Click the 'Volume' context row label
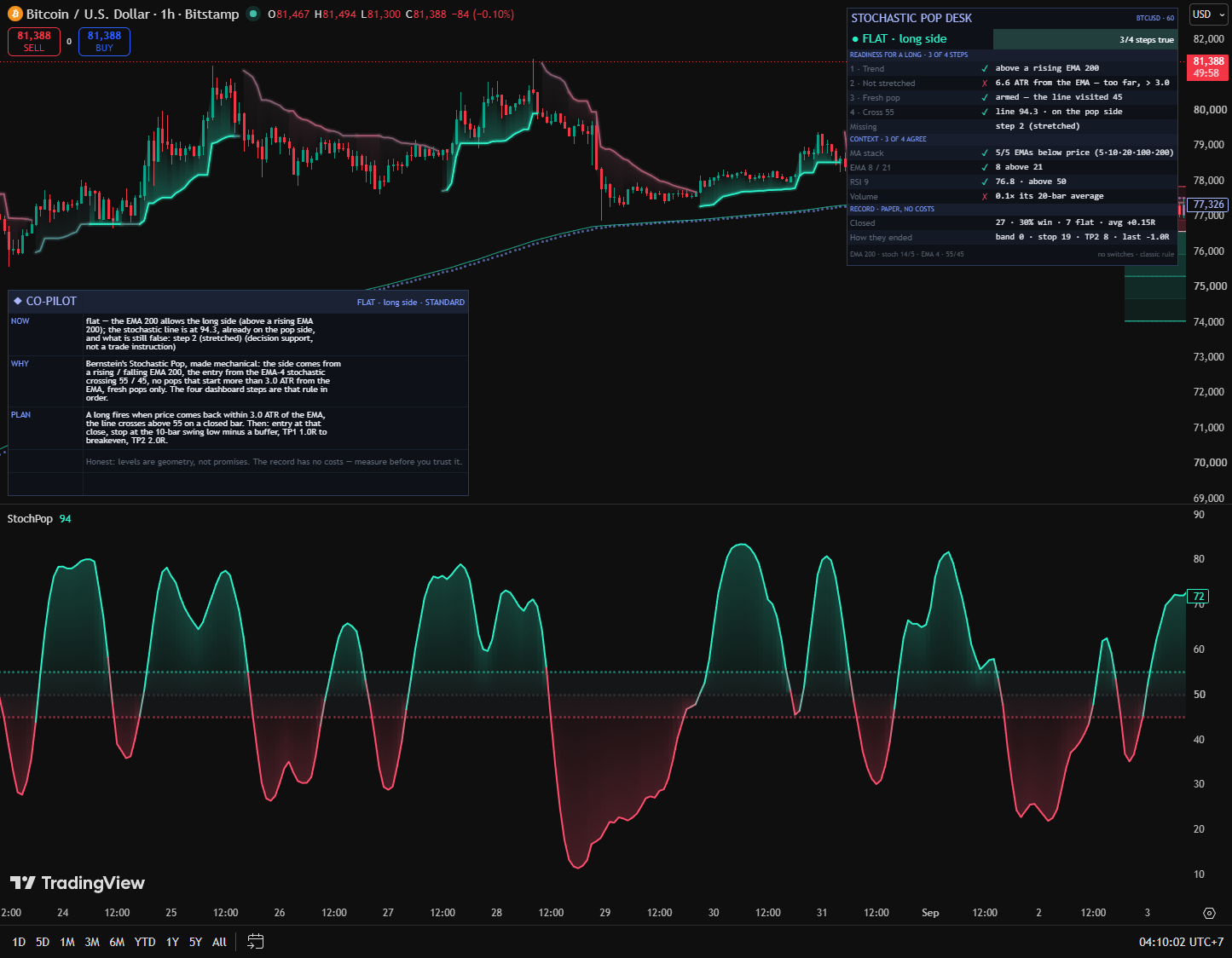1232x958 pixels. (x=864, y=197)
